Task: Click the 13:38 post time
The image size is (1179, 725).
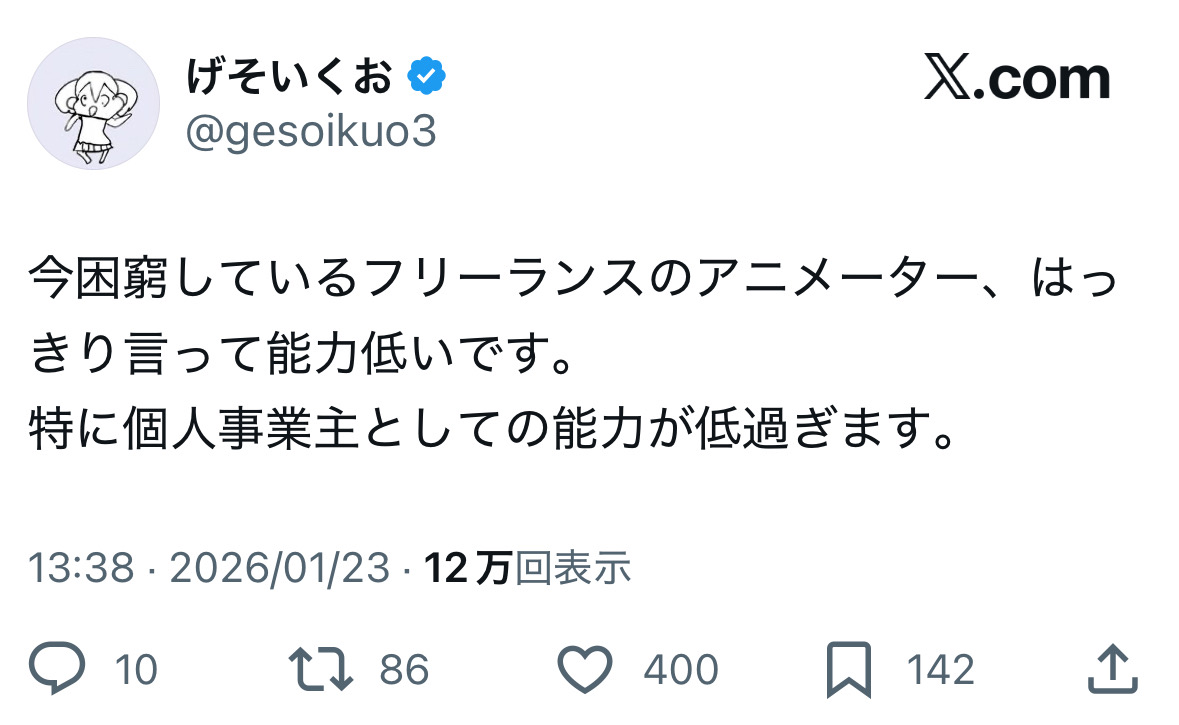Action: tap(81, 569)
